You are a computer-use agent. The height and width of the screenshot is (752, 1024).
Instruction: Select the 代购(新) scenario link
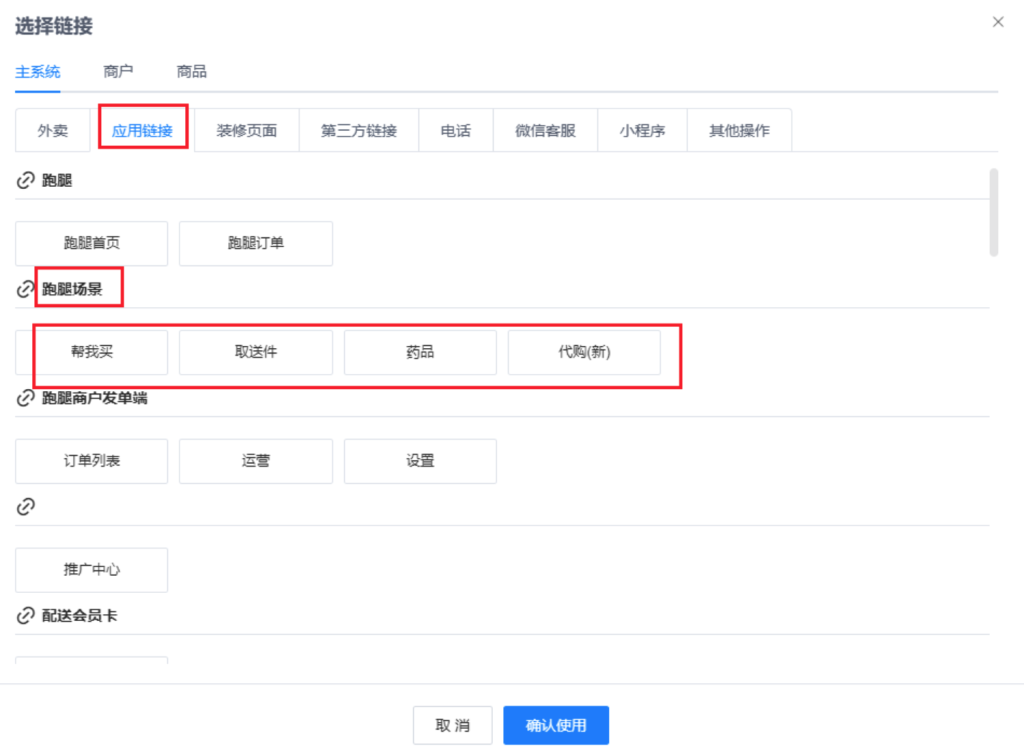[x=584, y=352]
